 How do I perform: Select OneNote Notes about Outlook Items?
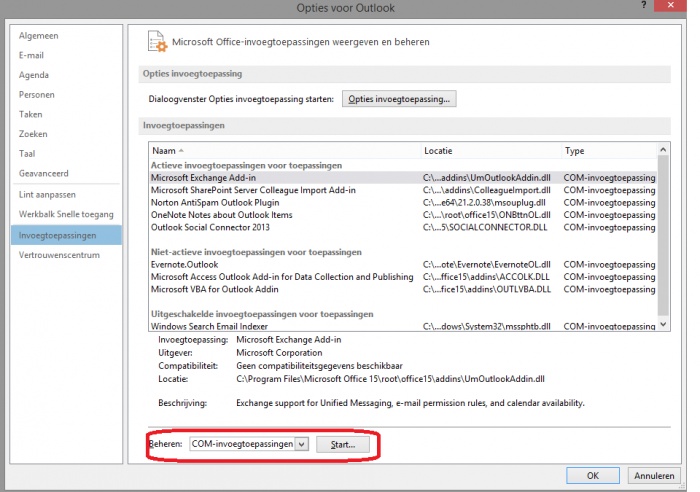pos(403,215)
